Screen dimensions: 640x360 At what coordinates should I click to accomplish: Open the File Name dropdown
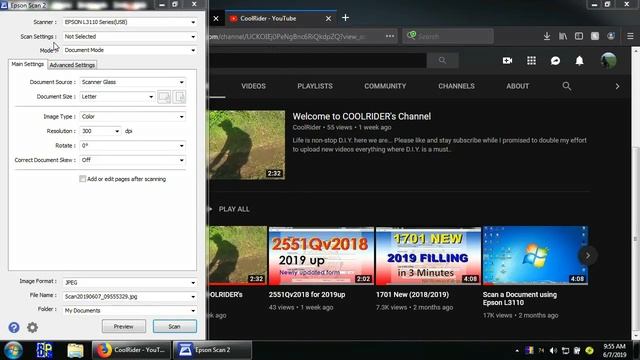[x=130, y=297]
